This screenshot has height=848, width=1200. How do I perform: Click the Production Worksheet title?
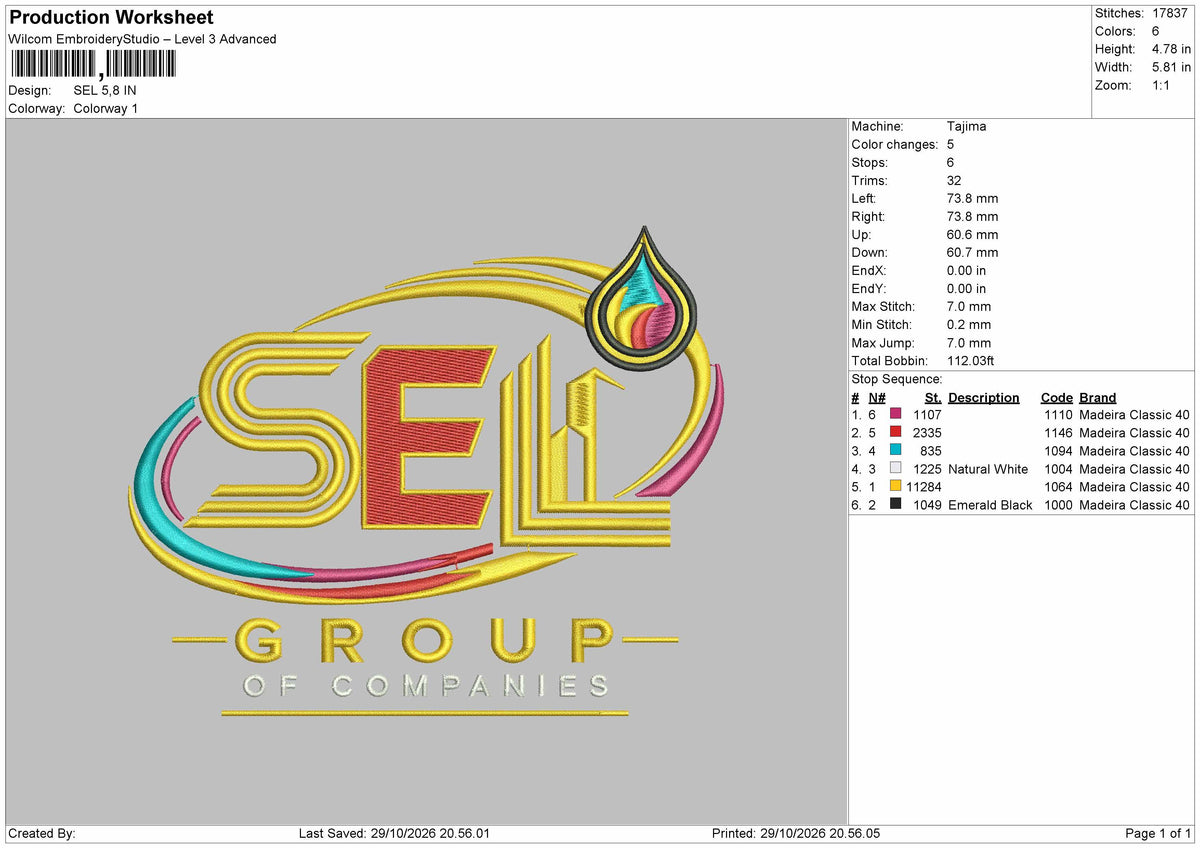[111, 17]
